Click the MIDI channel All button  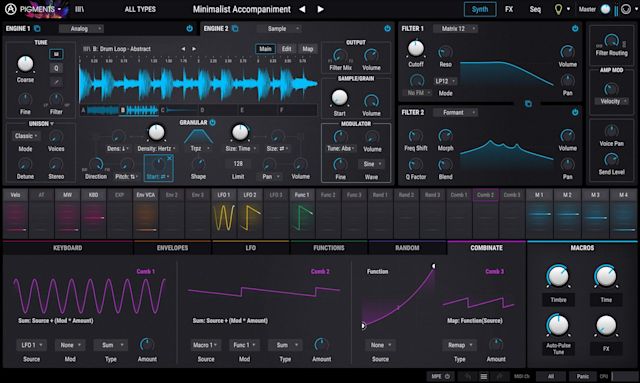click(x=551, y=376)
